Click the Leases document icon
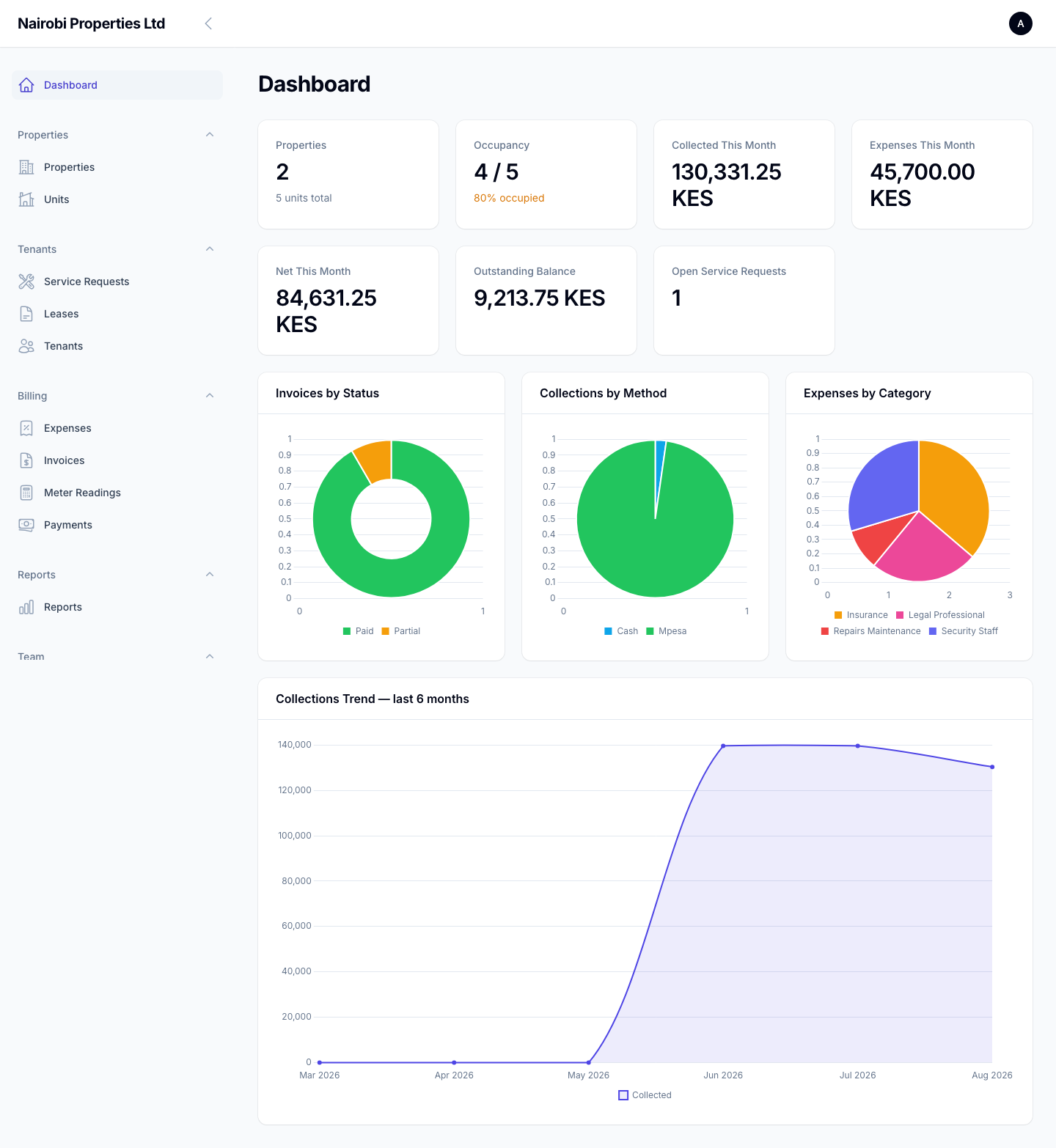The height and width of the screenshot is (1148, 1056). pos(26,314)
